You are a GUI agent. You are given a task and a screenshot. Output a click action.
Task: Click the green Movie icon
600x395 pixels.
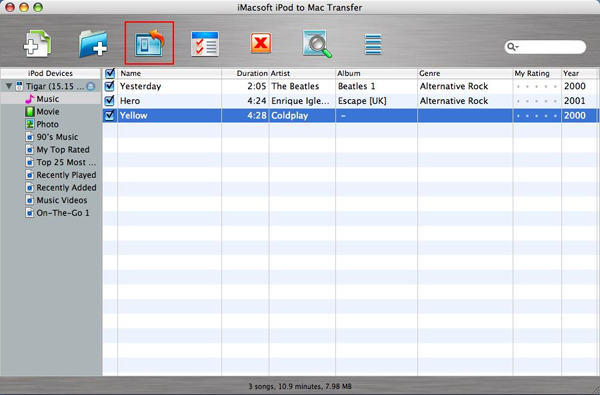coord(29,112)
